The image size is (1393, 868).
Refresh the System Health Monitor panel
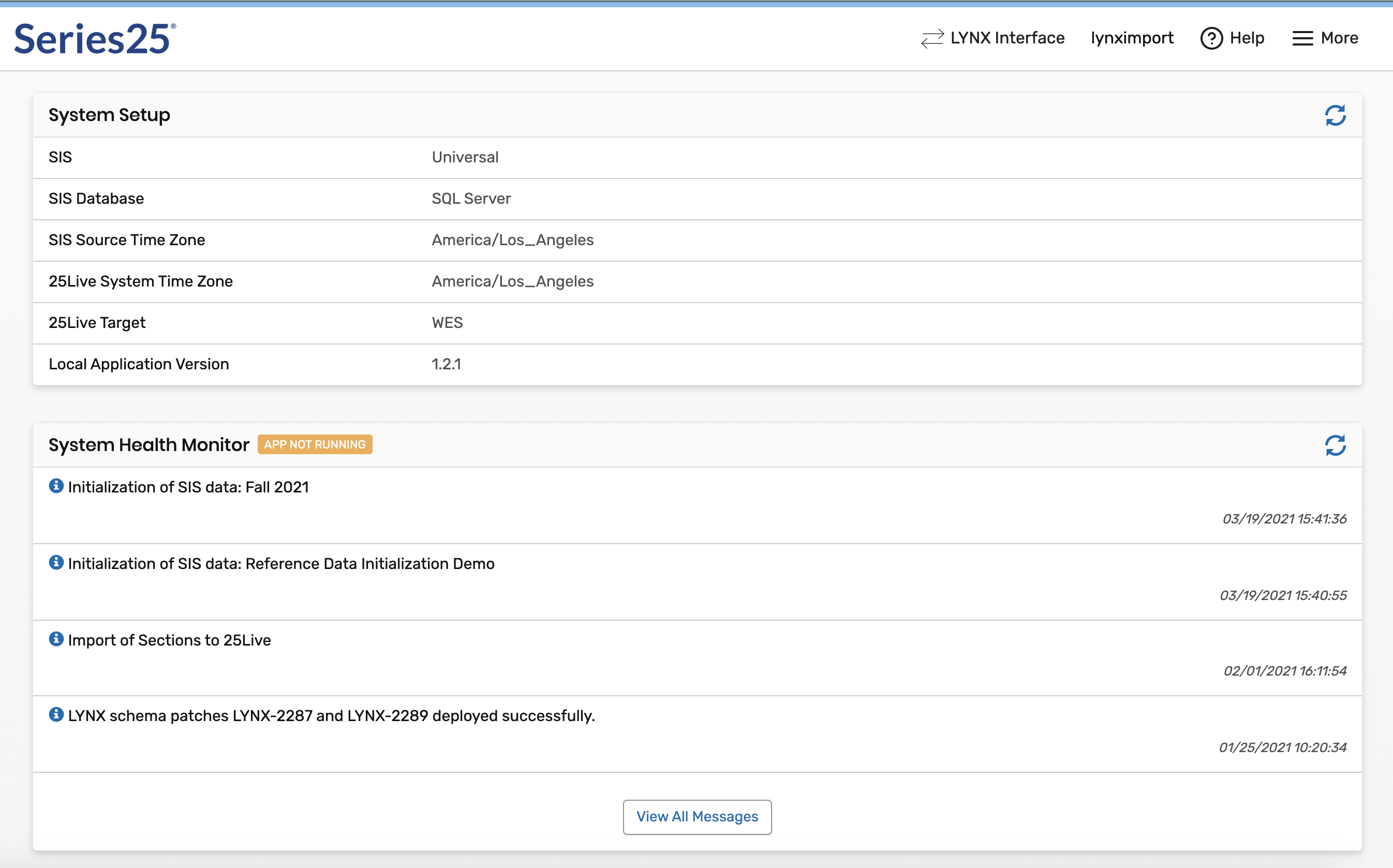pyautogui.click(x=1335, y=445)
